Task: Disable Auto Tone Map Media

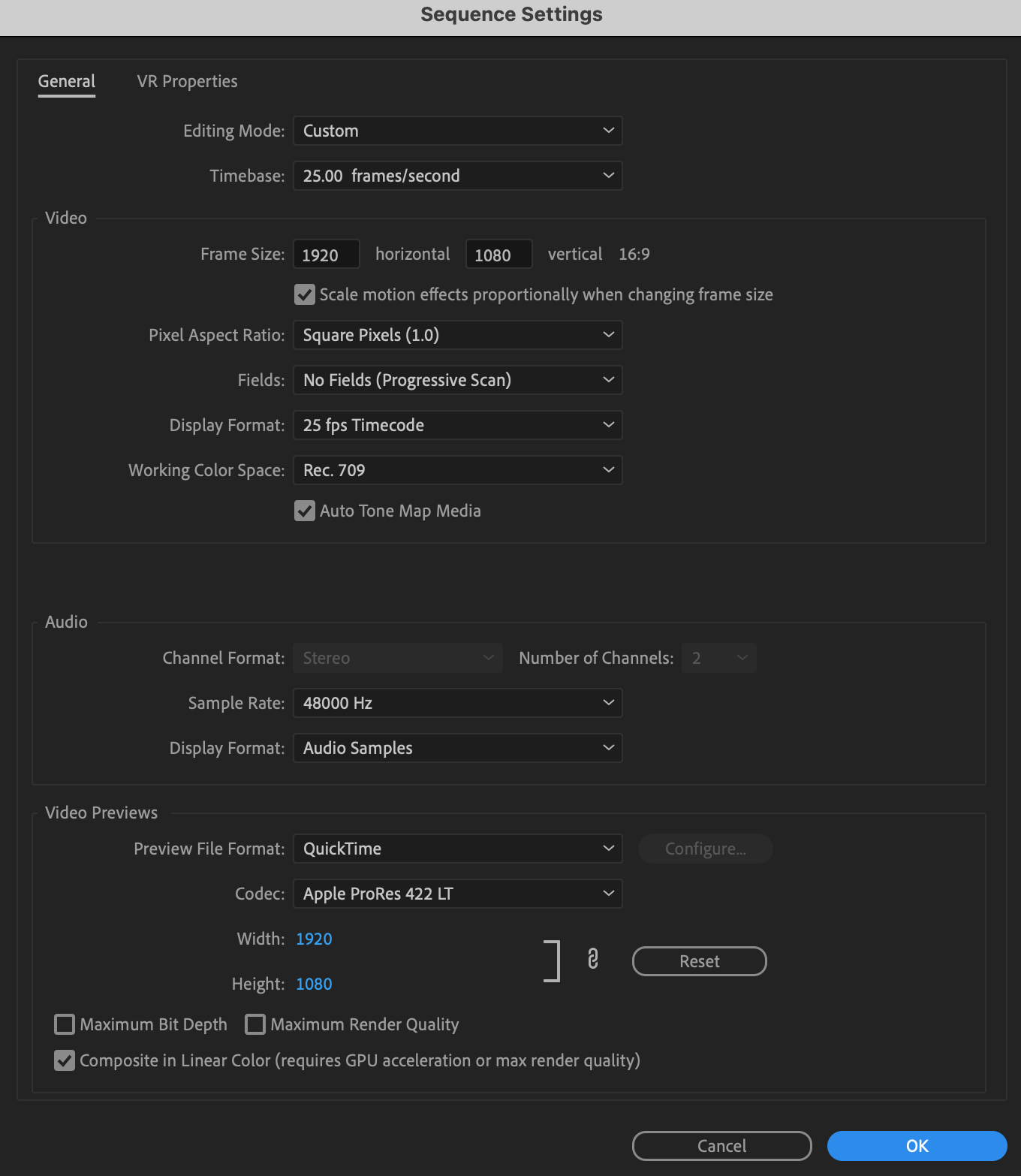Action: [x=304, y=511]
